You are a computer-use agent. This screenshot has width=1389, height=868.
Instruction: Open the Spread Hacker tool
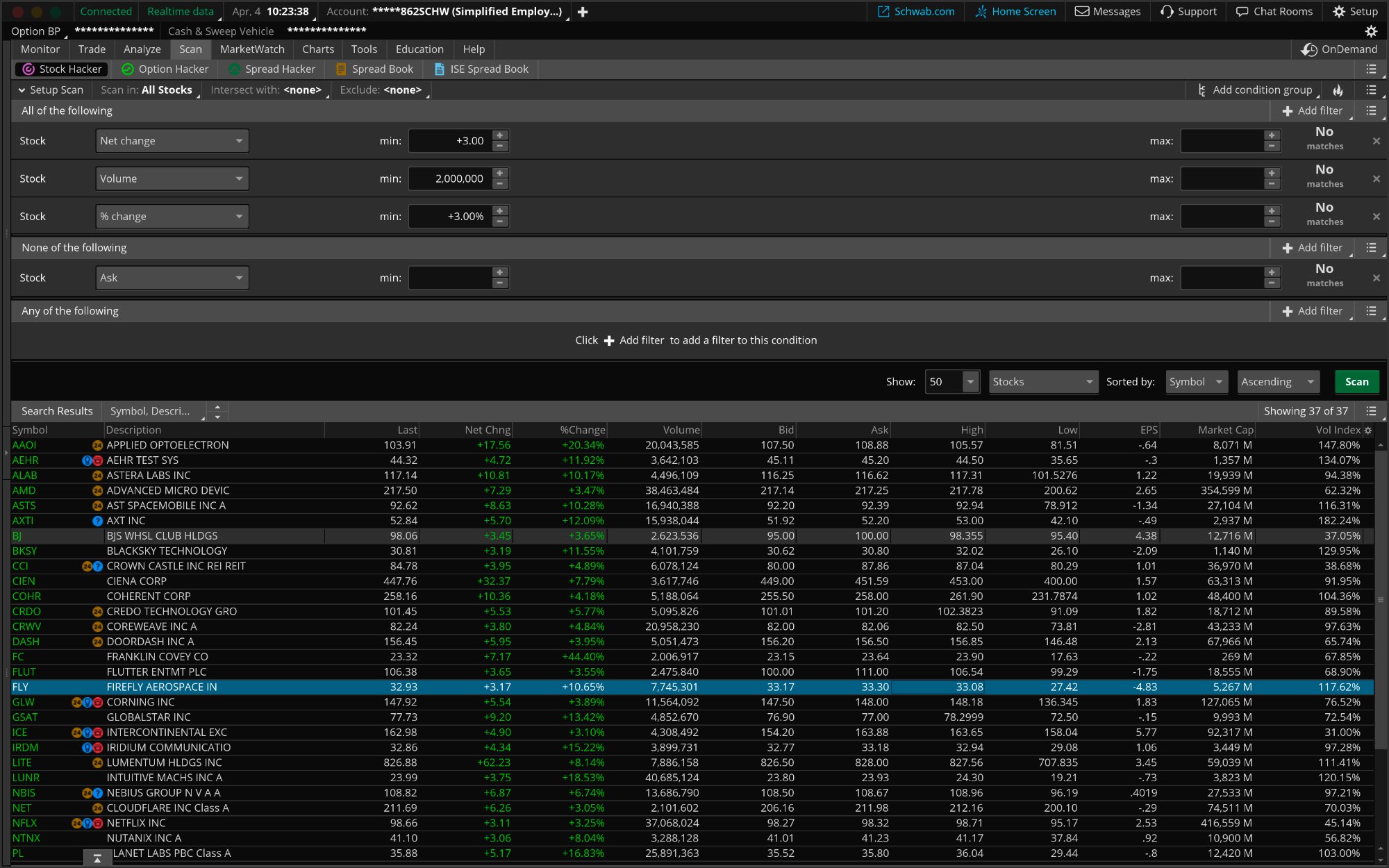(272, 69)
